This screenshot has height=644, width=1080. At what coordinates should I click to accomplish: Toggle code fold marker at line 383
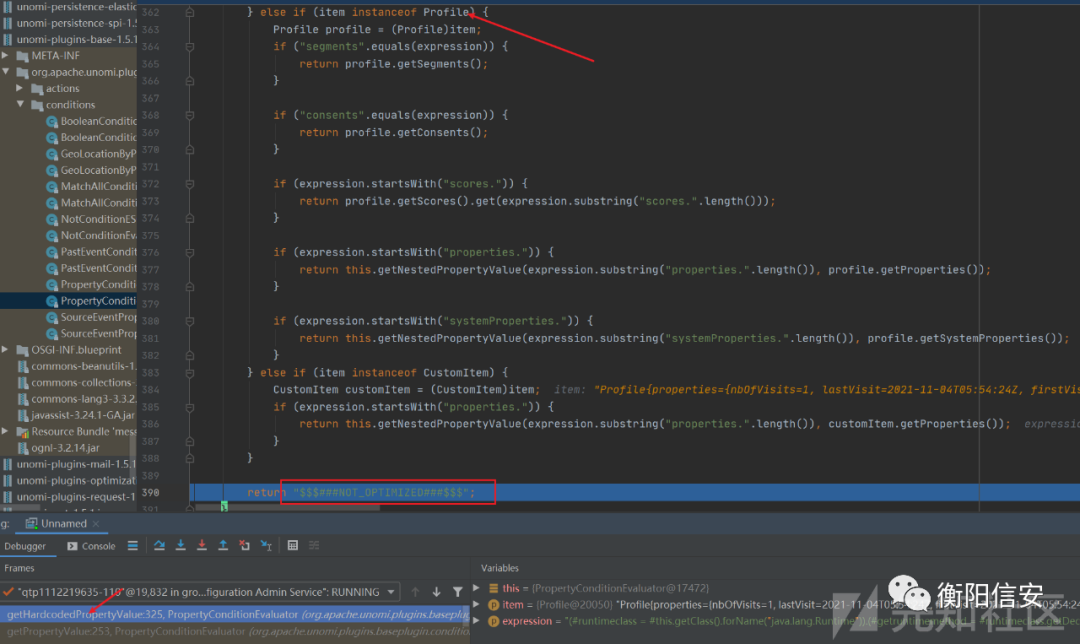coord(189,373)
